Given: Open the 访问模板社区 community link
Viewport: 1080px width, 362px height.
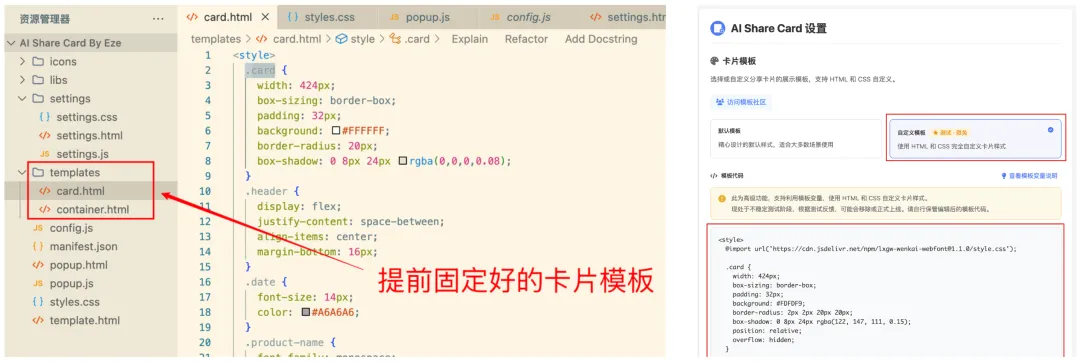Looking at the screenshot, I should pyautogui.click(x=741, y=102).
